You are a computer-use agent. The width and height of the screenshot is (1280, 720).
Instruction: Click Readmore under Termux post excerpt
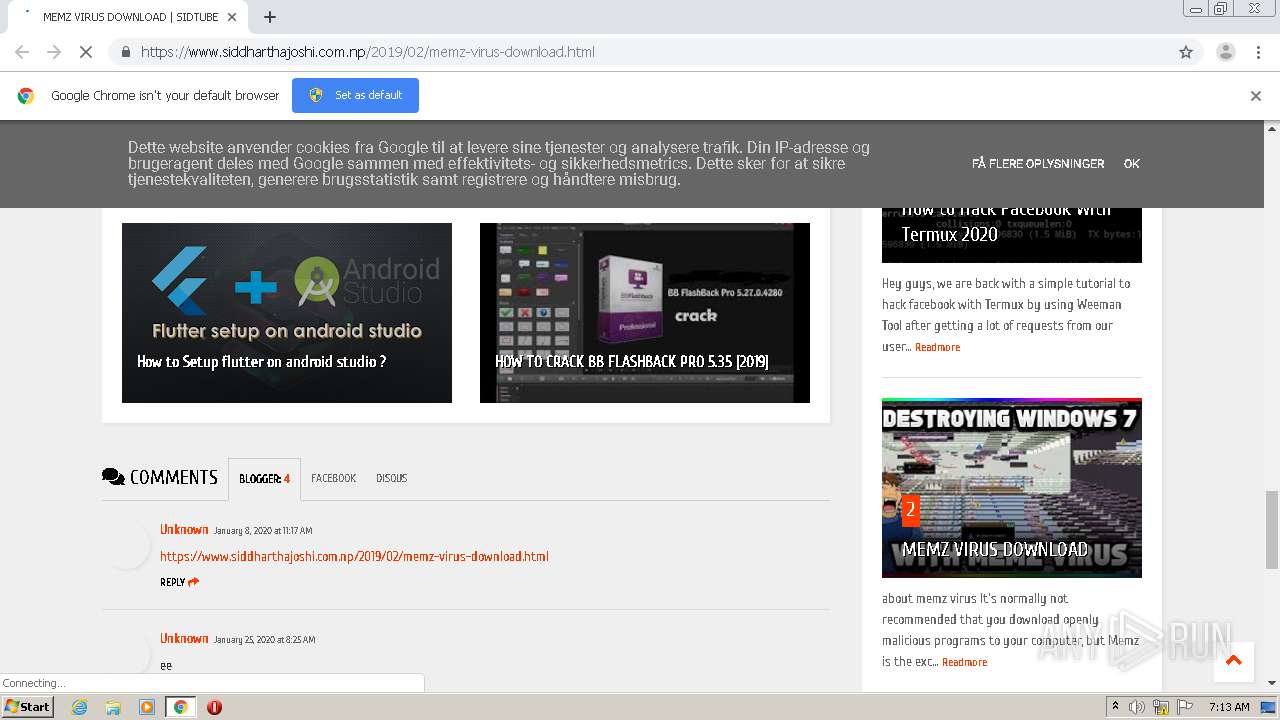click(x=937, y=347)
